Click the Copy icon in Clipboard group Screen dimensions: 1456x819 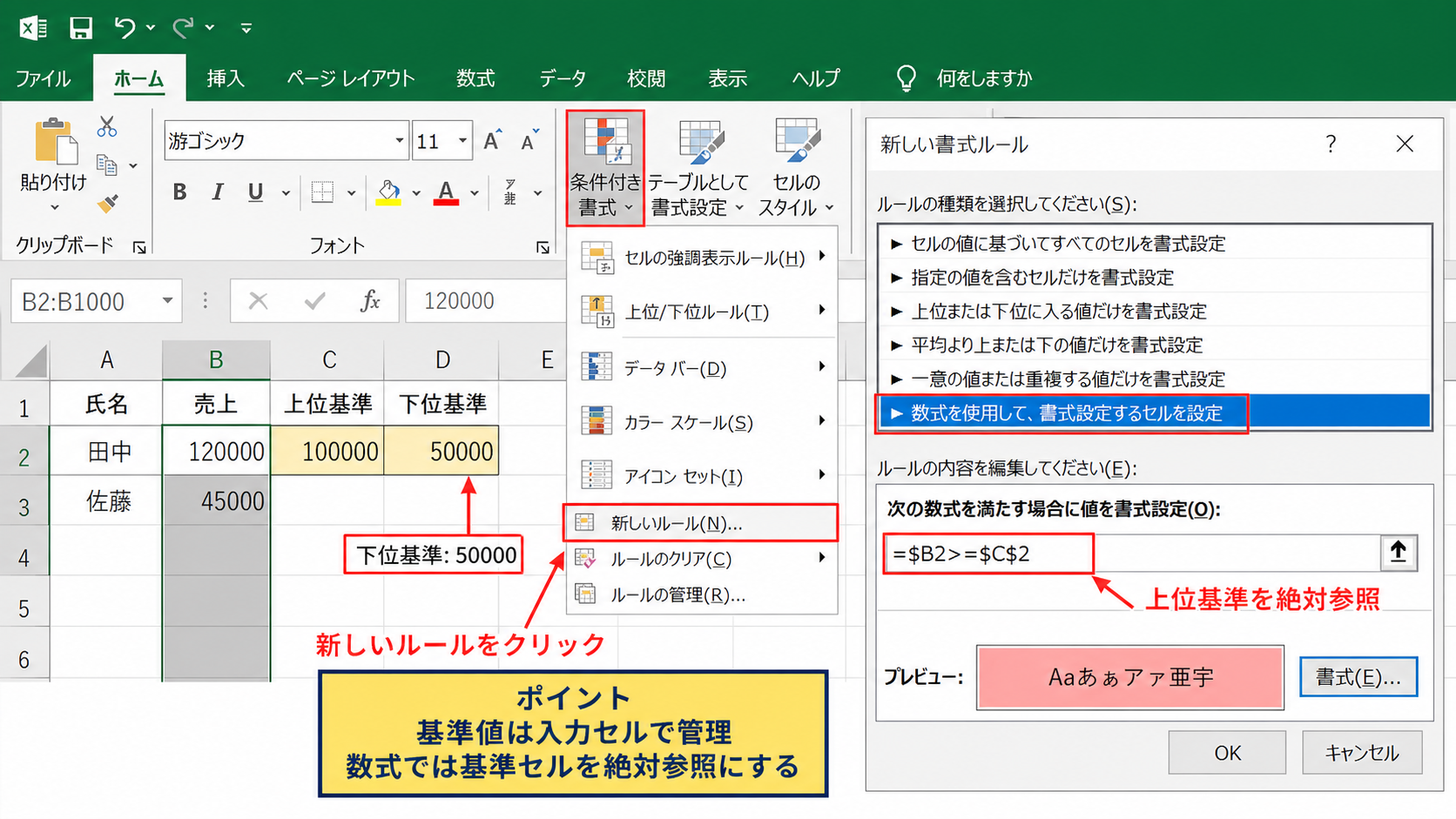click(x=107, y=164)
